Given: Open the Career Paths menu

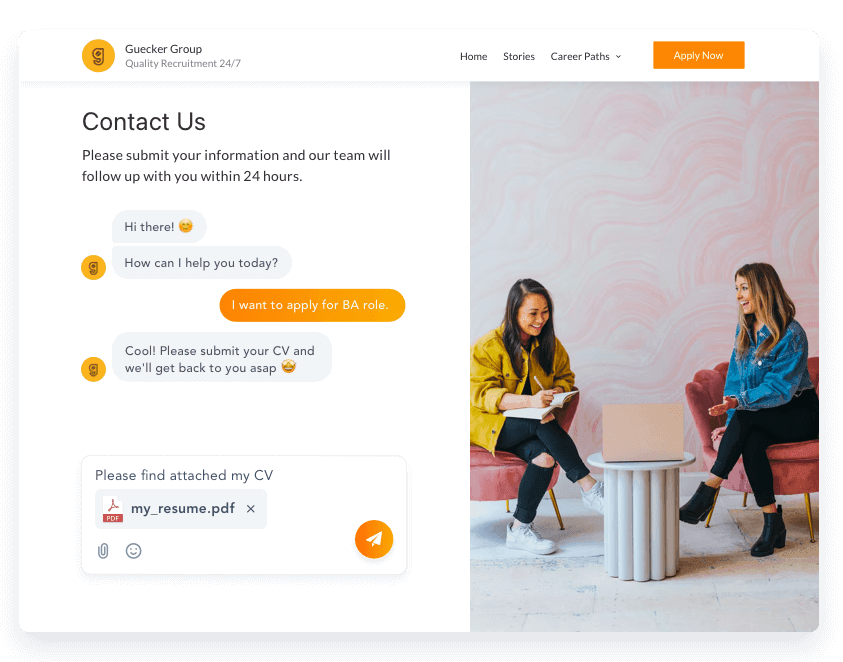Looking at the screenshot, I should (x=585, y=56).
